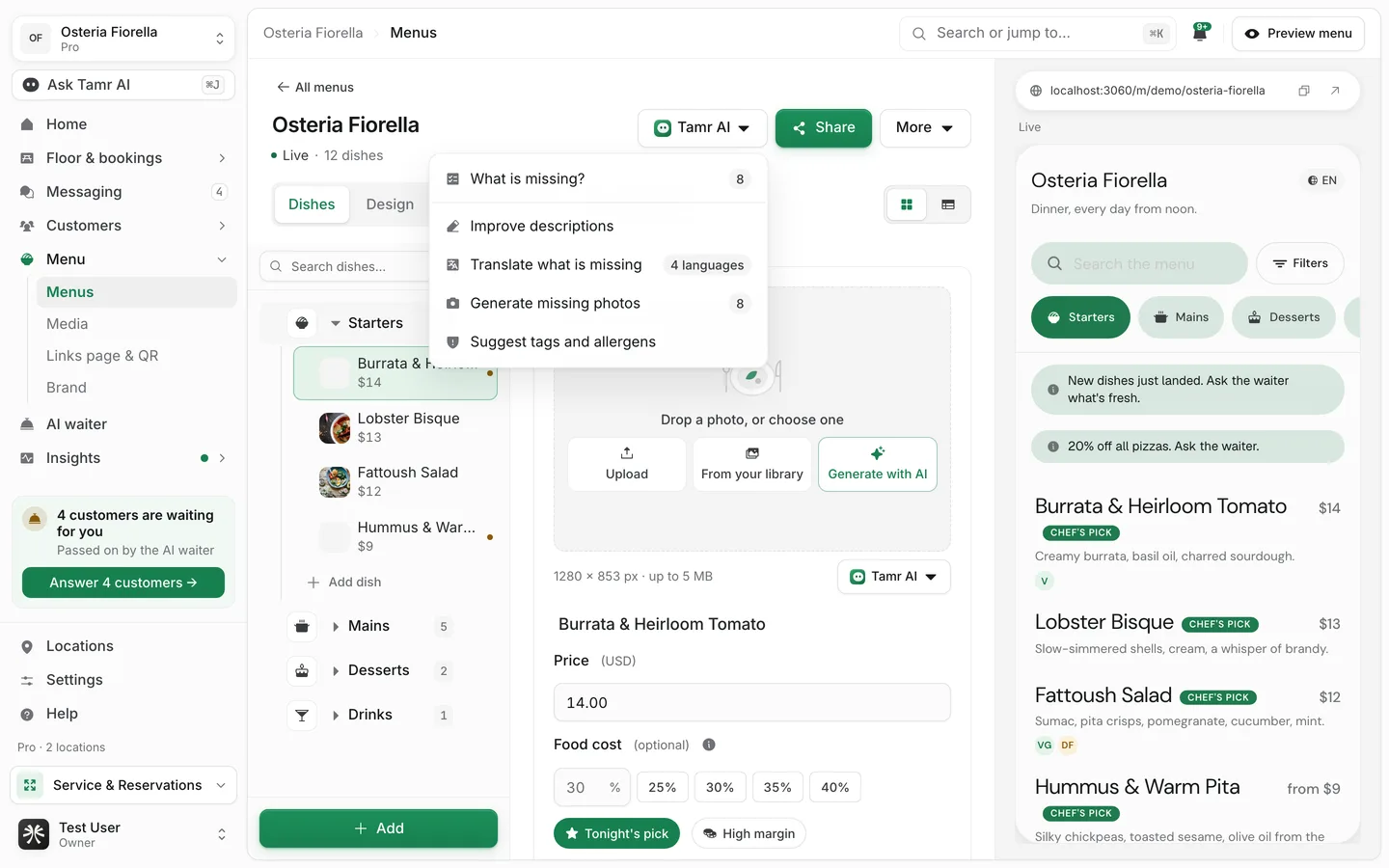Select the 25% food cost preset

pyautogui.click(x=663, y=787)
